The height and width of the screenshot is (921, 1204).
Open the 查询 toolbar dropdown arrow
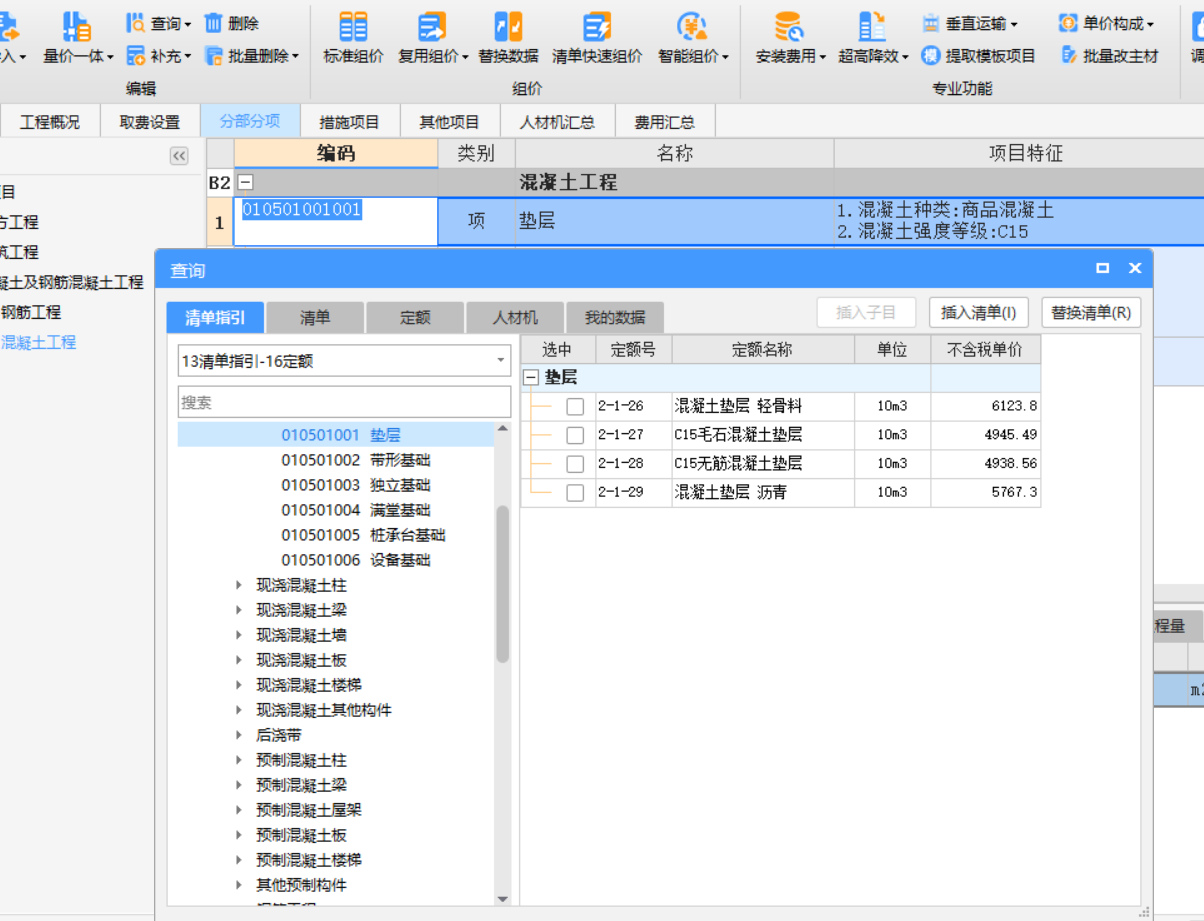[187, 24]
